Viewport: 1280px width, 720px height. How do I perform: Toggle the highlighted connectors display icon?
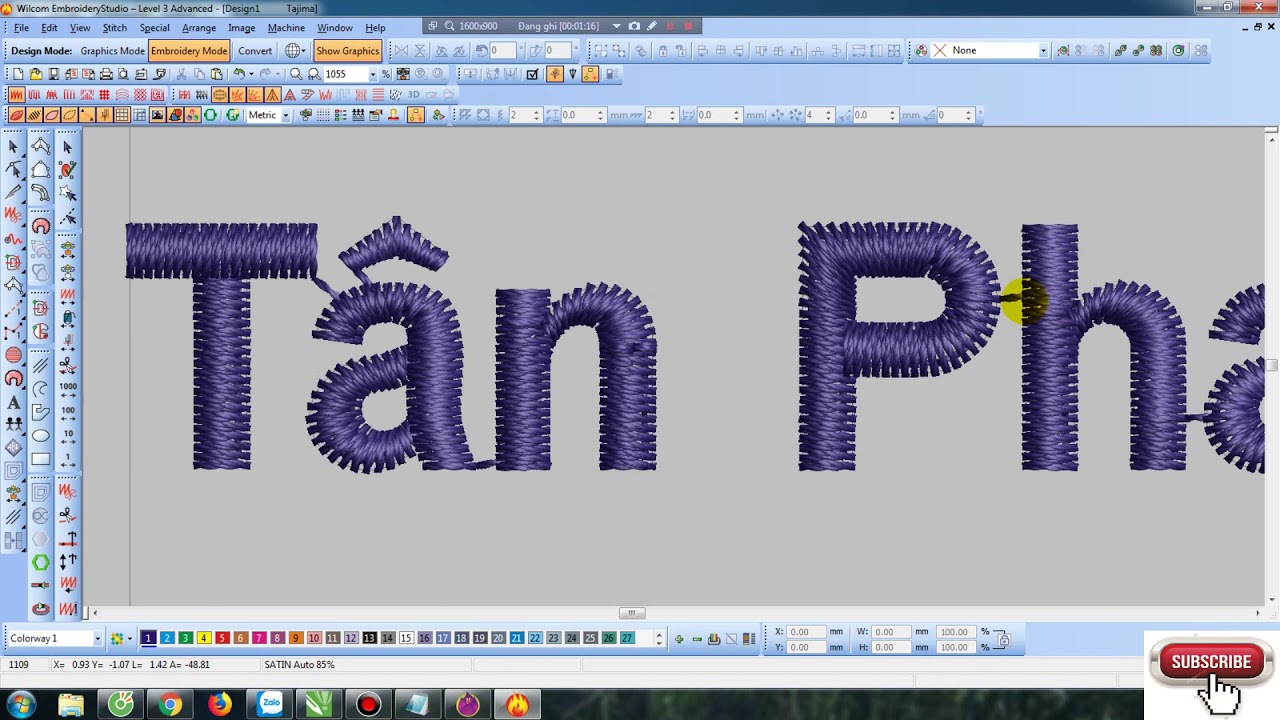pyautogui.click(x=590, y=74)
